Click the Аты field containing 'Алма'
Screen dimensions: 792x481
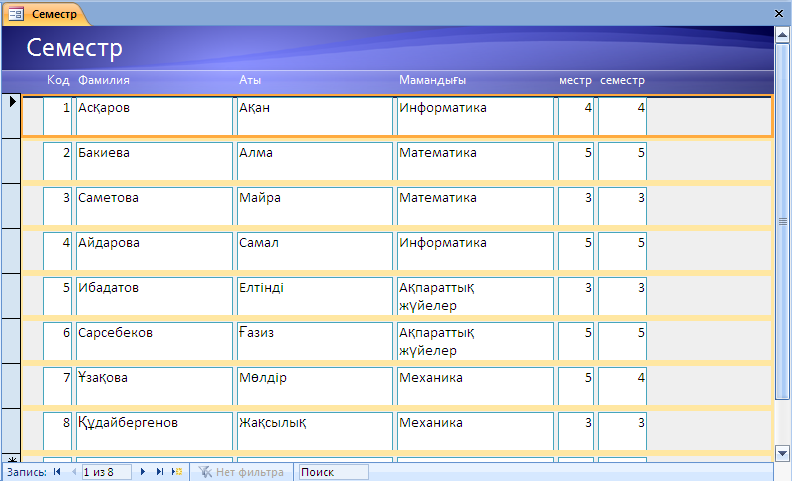(315, 161)
